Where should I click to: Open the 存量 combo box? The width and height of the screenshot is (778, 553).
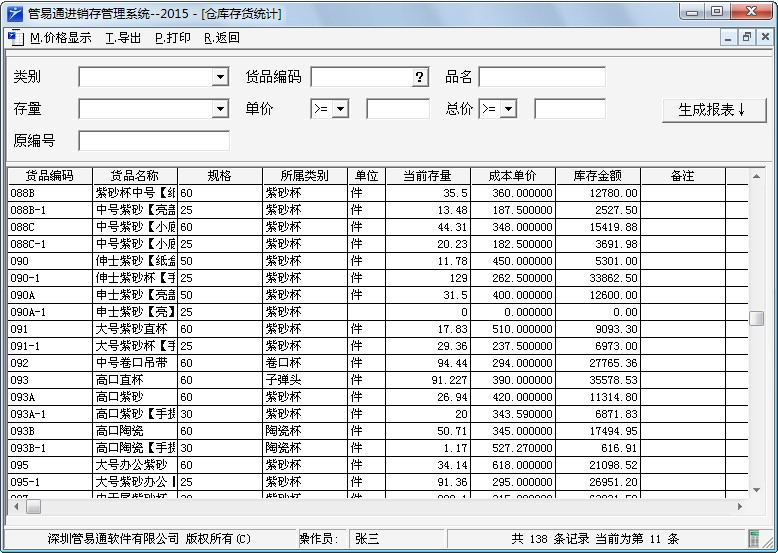[x=220, y=109]
